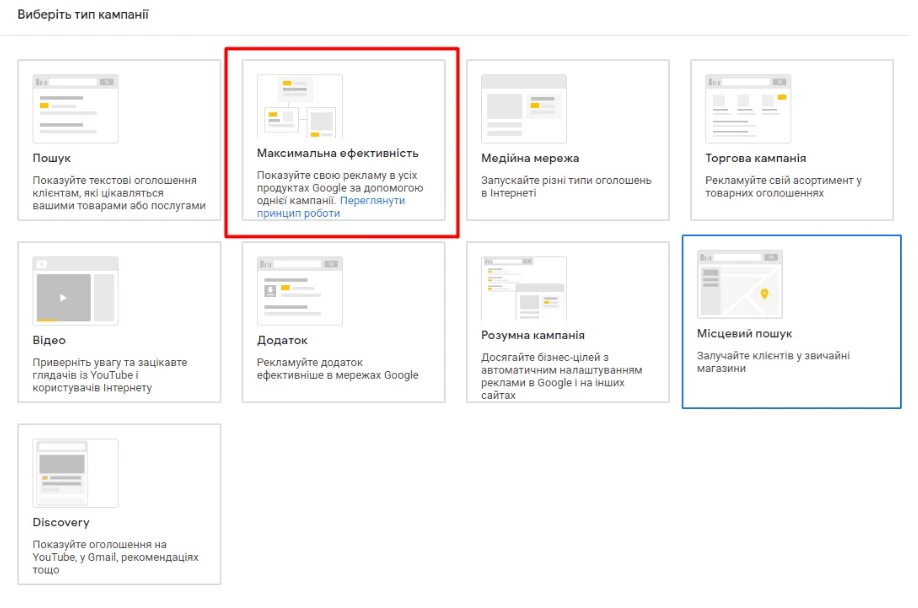
Task: Click the Максимальна ефективність campaign illustration
Action: (x=299, y=106)
